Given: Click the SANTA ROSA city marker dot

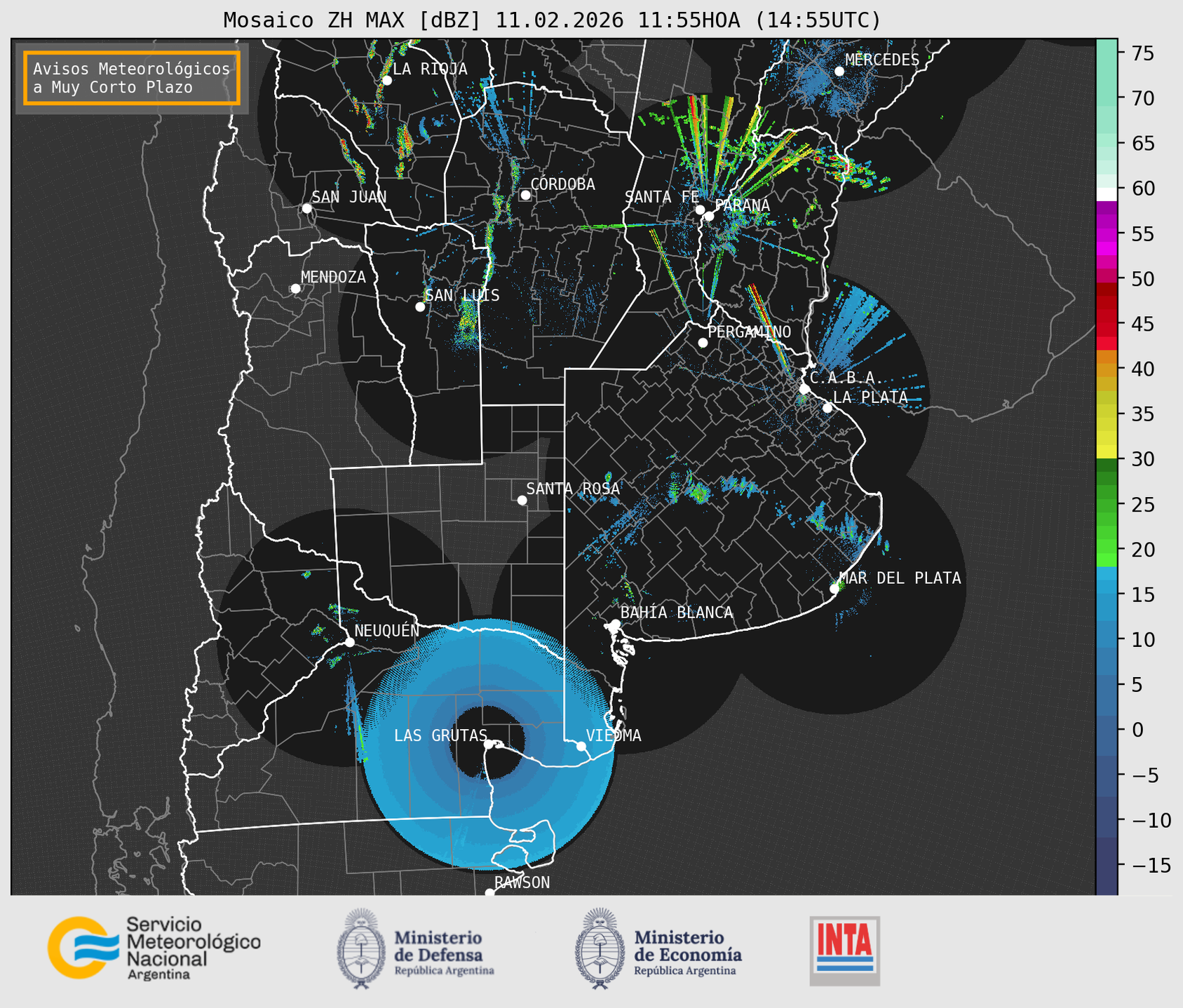Looking at the screenshot, I should pyautogui.click(x=522, y=500).
